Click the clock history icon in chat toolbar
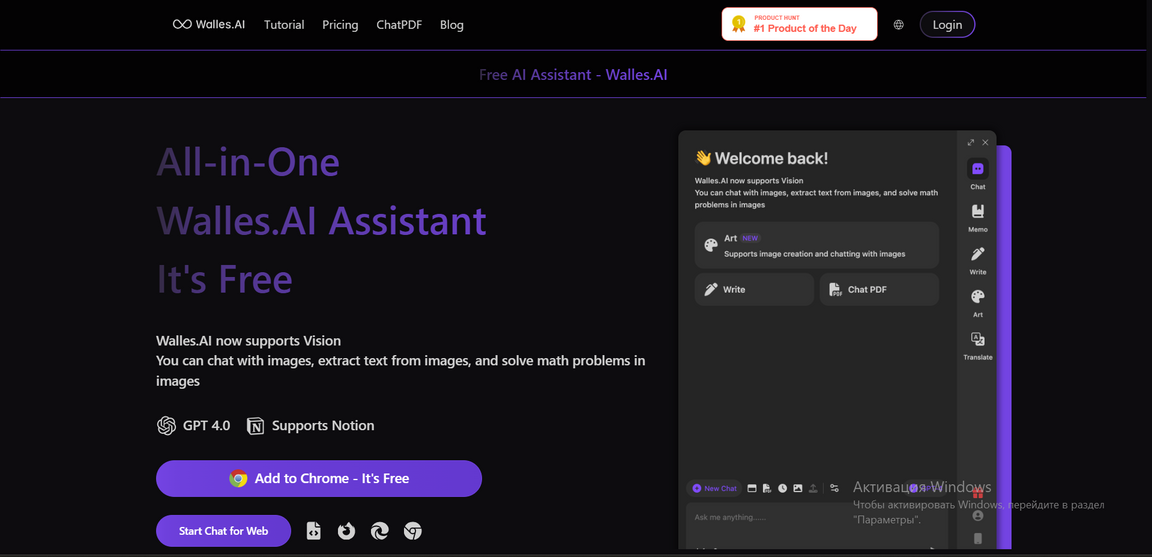 pyautogui.click(x=782, y=488)
